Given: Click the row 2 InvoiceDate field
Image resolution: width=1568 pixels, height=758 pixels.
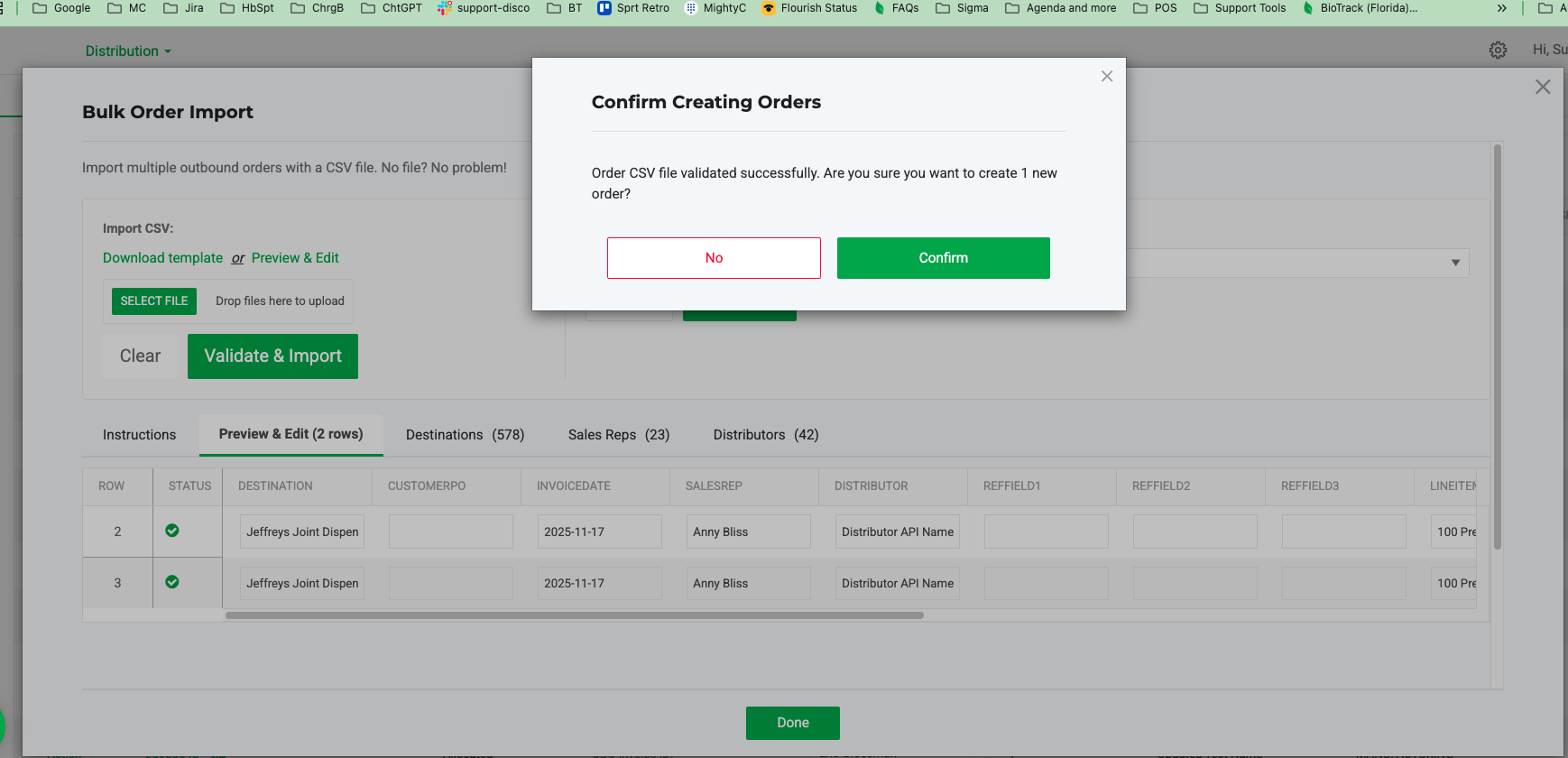Looking at the screenshot, I should (600, 532).
